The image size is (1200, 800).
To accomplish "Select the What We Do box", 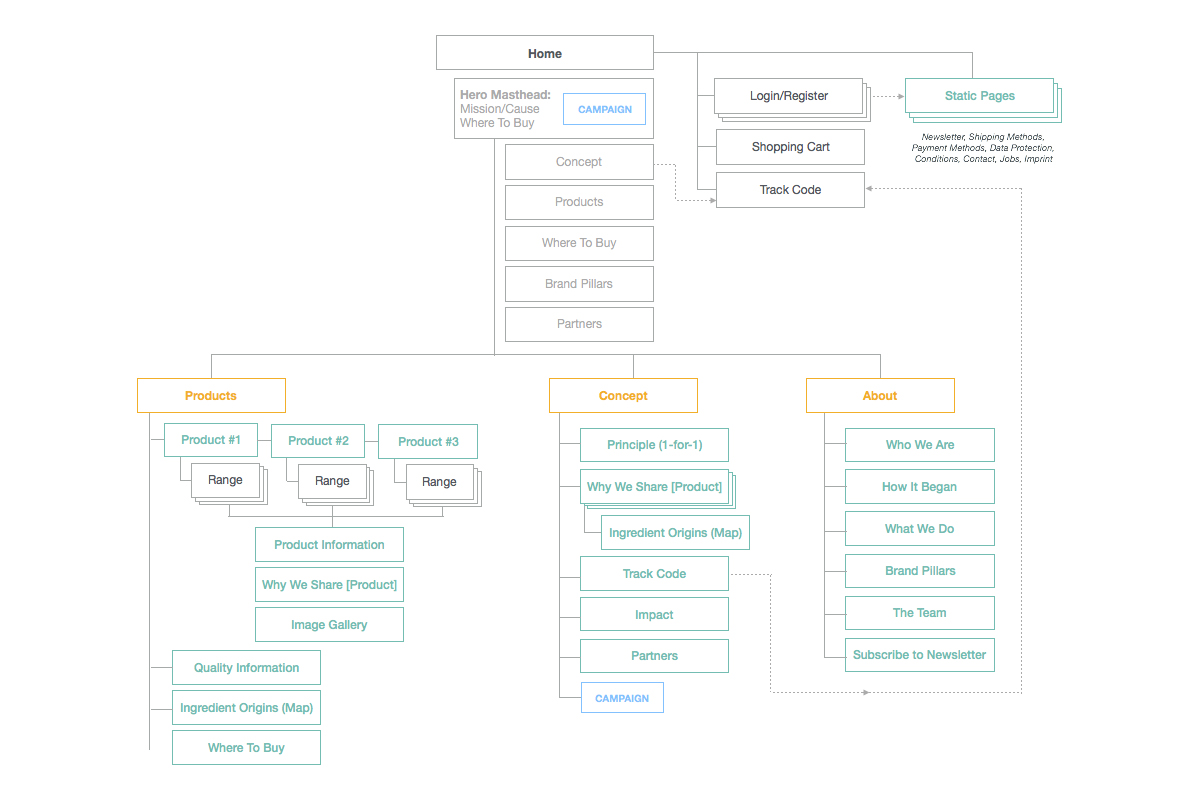I will (x=920, y=529).
